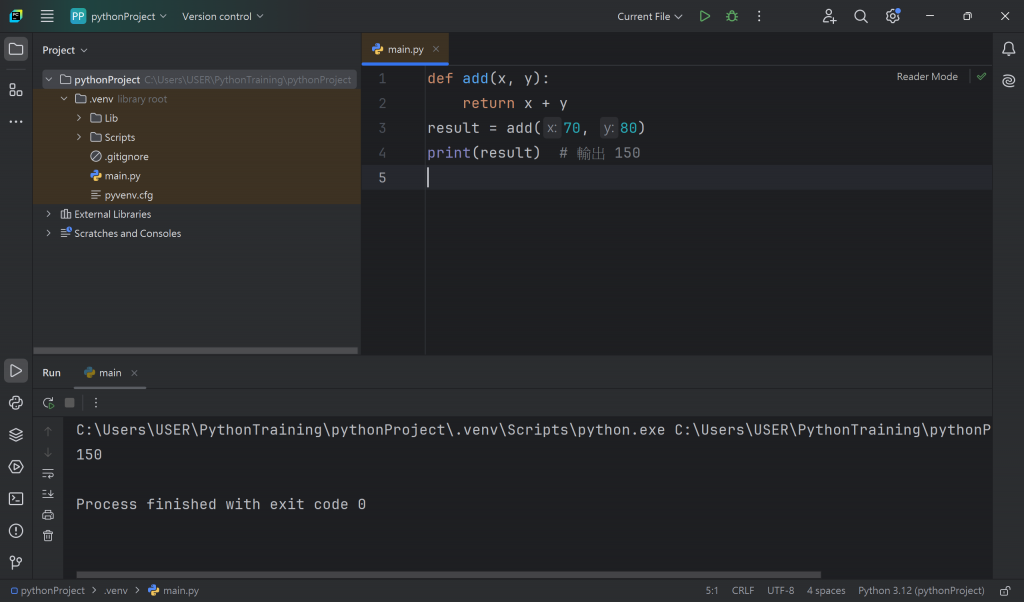Toggle Reader Mode in the editor
This screenshot has width=1024, height=602.
coord(926,77)
